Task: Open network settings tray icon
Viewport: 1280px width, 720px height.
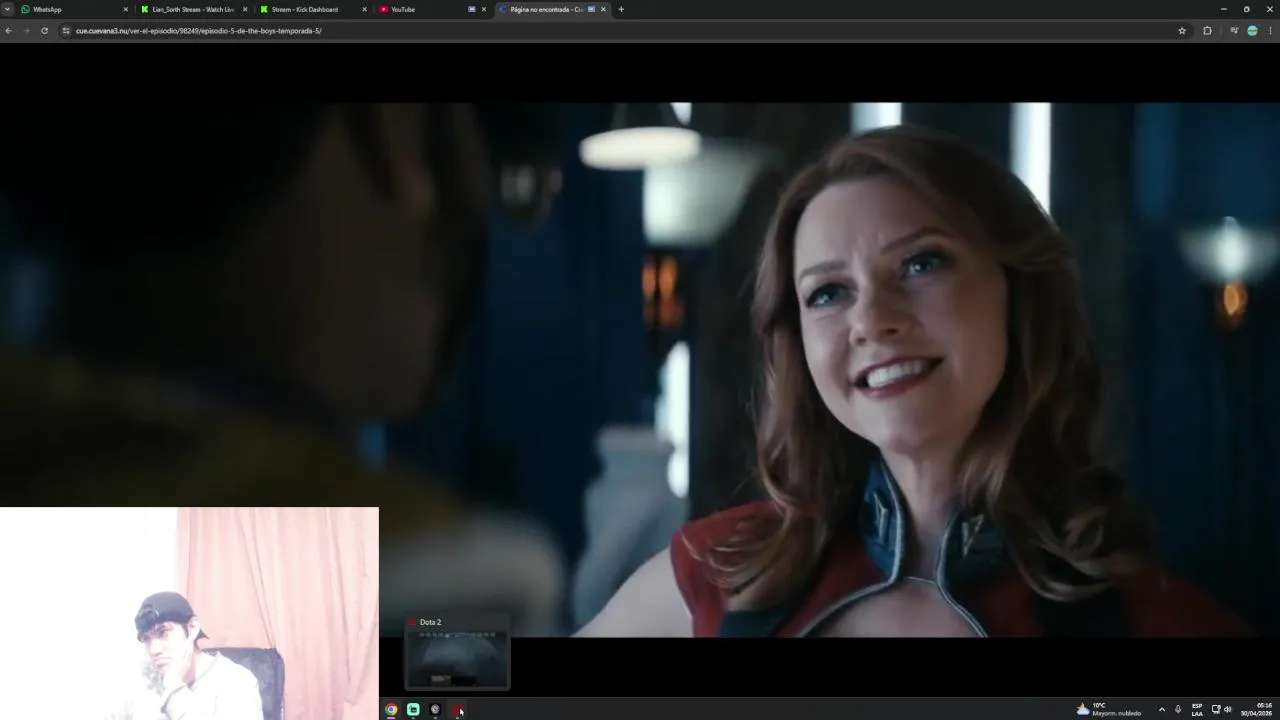Action: 1216,709
